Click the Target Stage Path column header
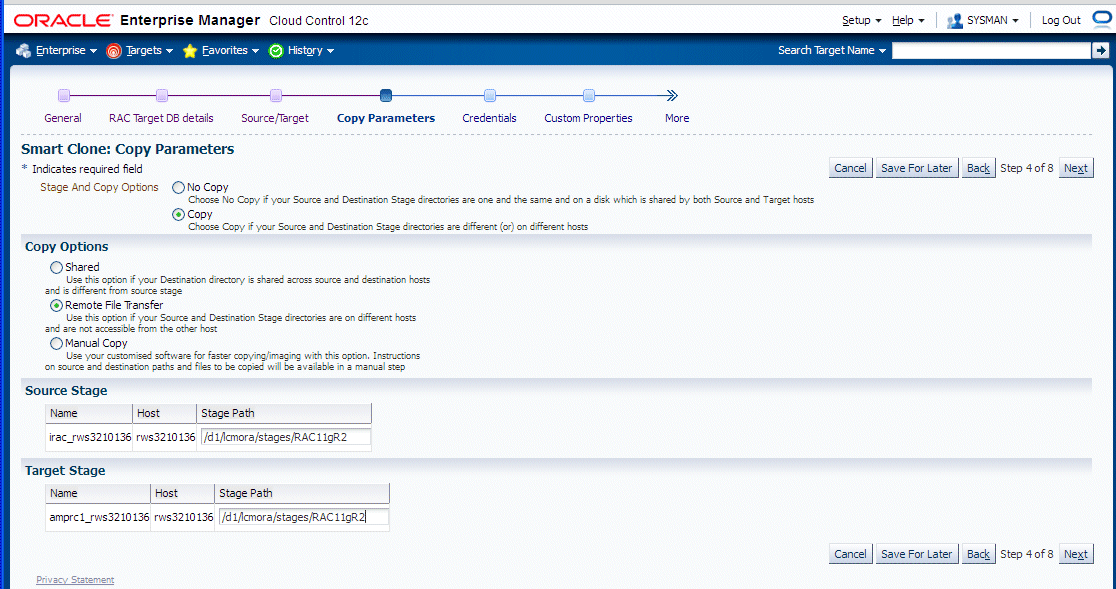Image resolution: width=1116 pixels, height=589 pixels. 302,493
